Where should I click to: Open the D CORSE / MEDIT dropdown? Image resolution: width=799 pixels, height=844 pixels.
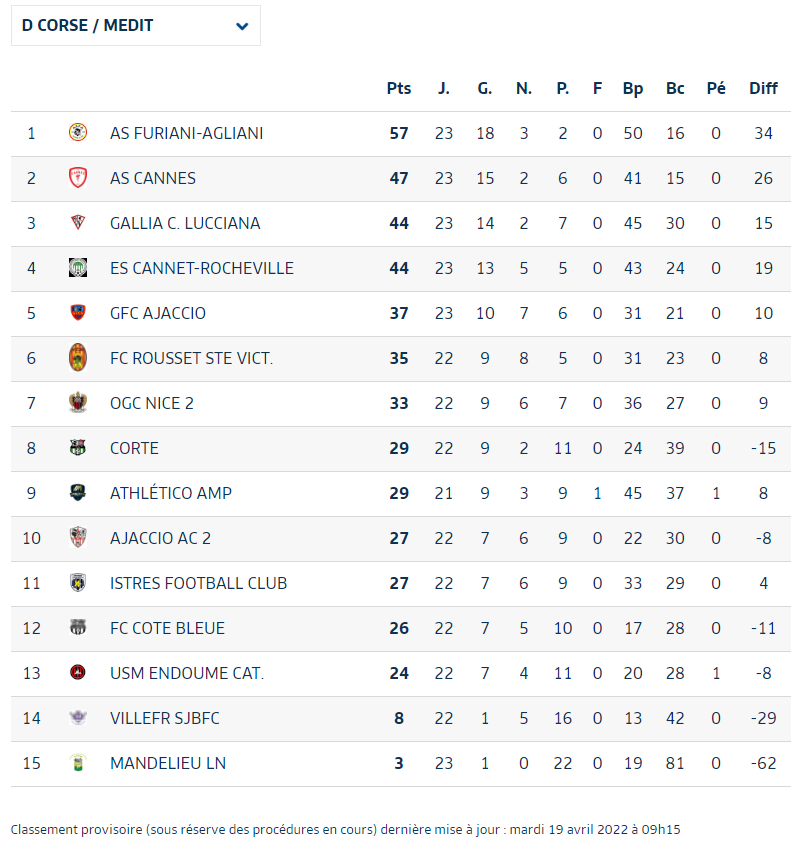(x=136, y=26)
